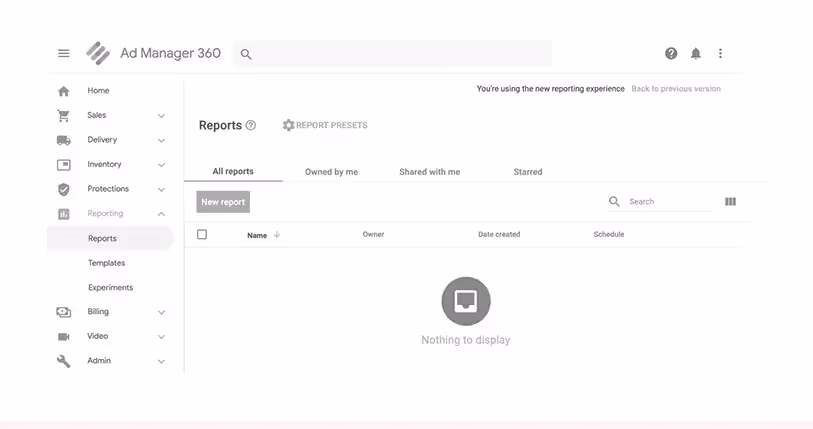Click the Sales shopping cart icon
813x429 pixels.
(63, 116)
